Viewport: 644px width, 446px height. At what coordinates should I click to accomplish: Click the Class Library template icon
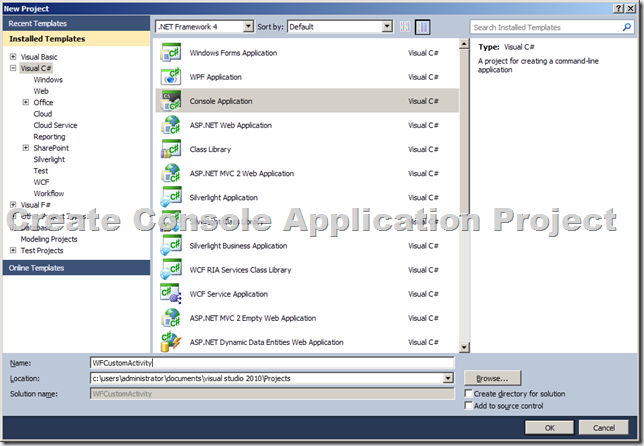[171, 149]
